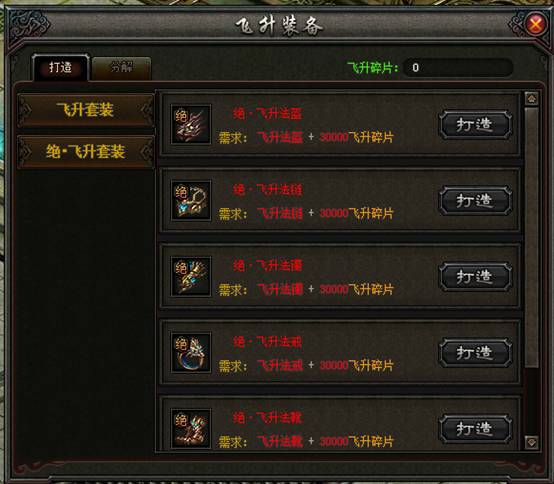Forge the 绝·飞升法靴 with 打造 button
Image resolution: width=554 pixels, height=484 pixels.
coord(475,429)
